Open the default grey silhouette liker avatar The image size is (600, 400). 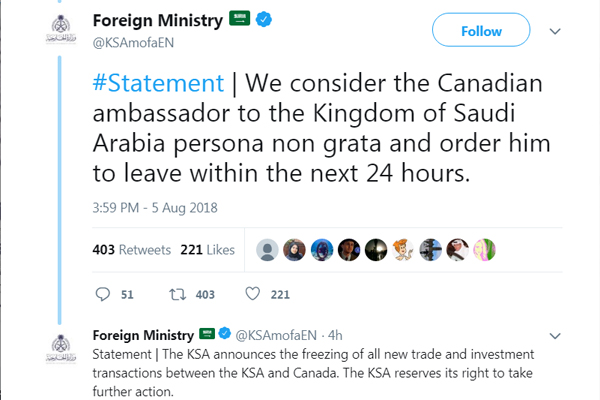pyautogui.click(x=268, y=249)
